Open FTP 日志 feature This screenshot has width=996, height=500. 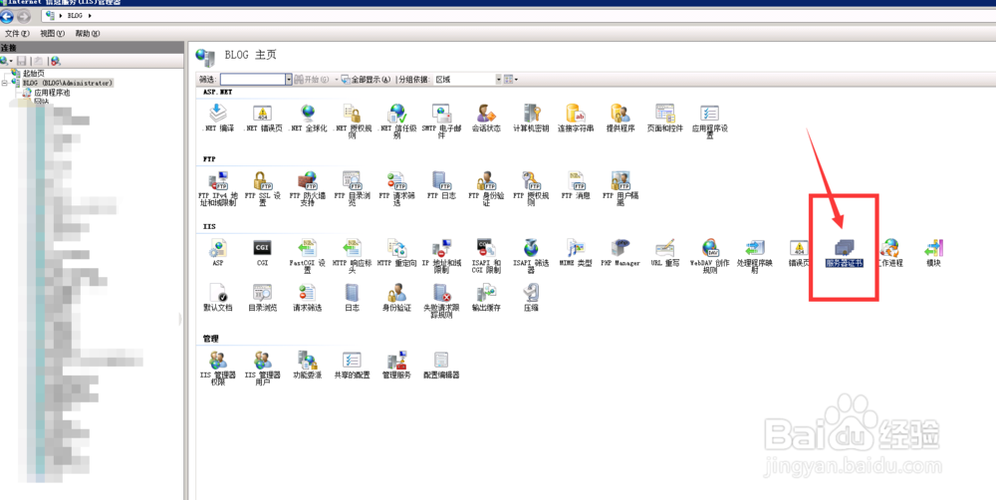441,186
